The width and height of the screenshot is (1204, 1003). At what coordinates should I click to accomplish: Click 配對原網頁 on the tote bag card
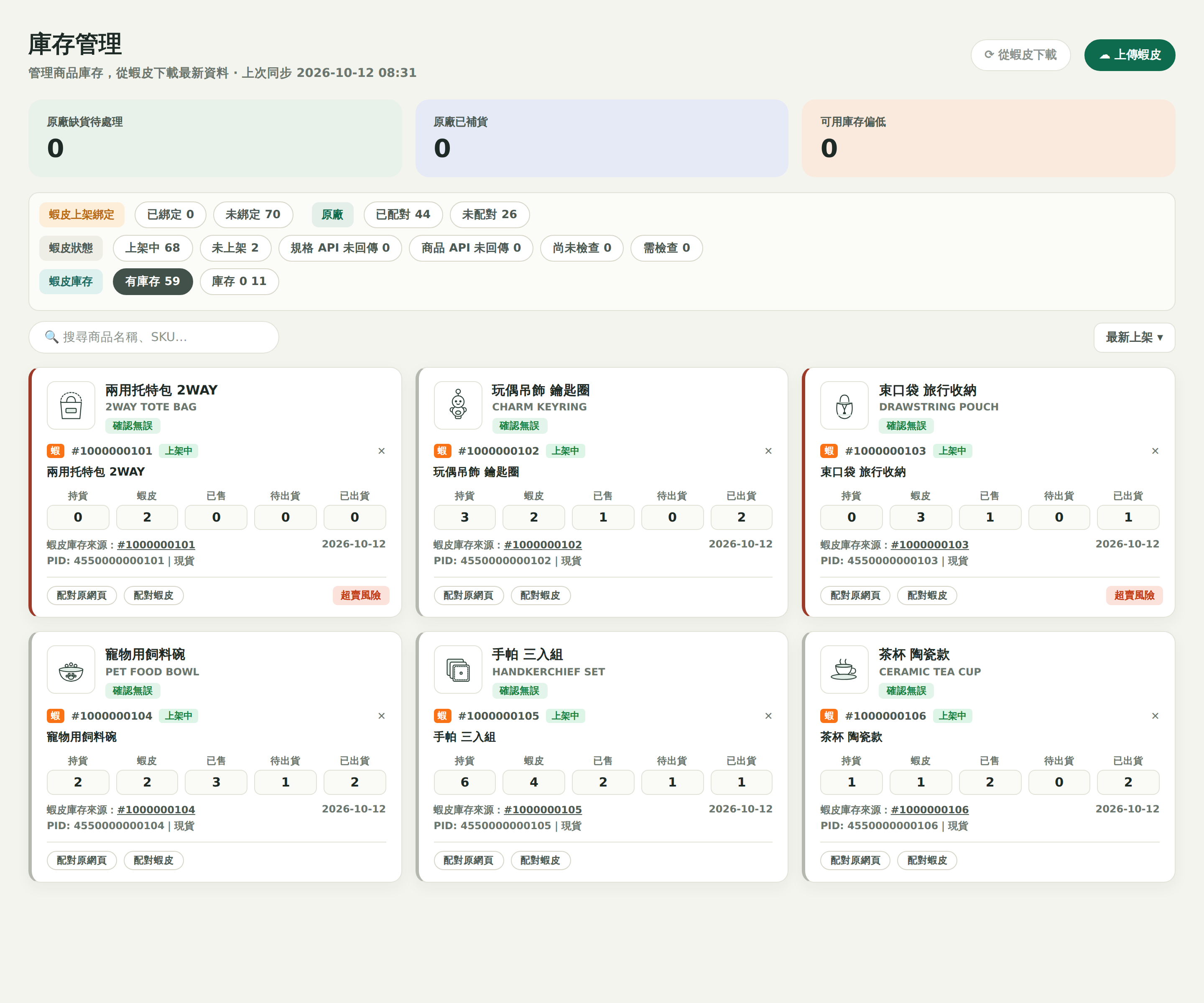[x=82, y=596]
